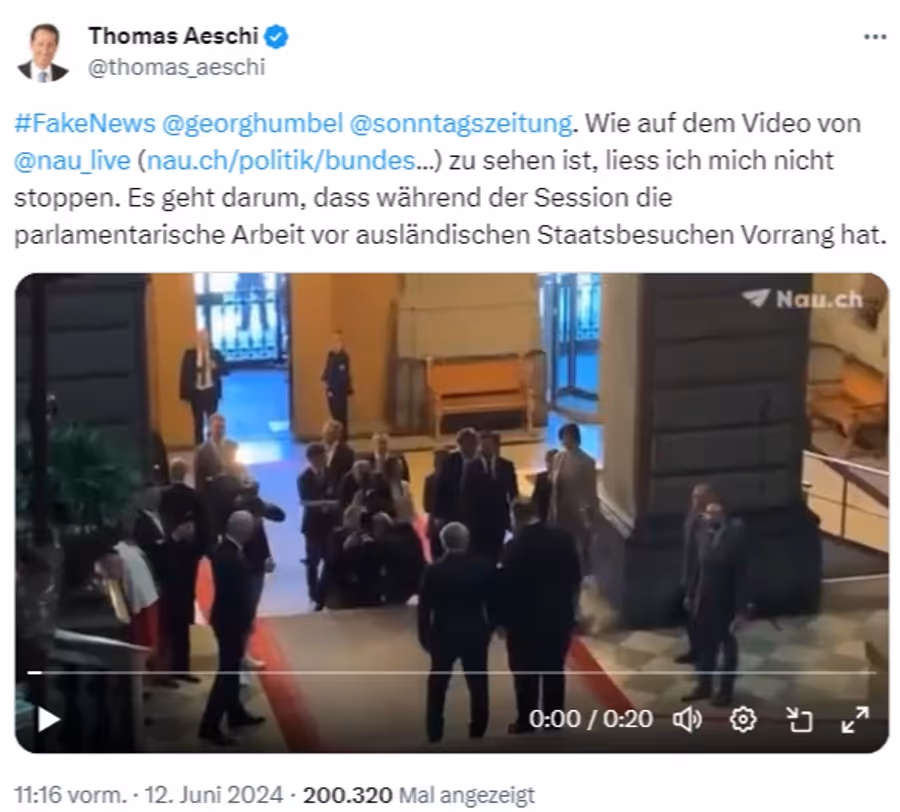Expand video to fullscreen
Image resolution: width=900 pixels, height=812 pixels.
(855, 719)
